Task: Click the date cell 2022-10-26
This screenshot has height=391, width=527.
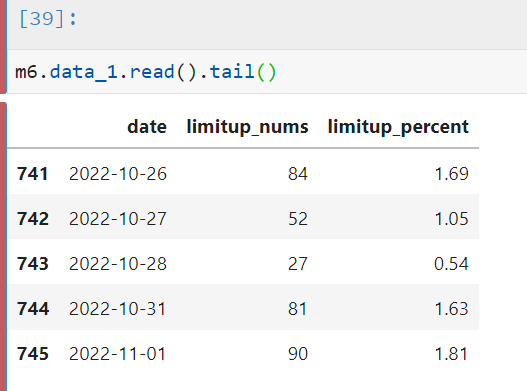Action: click(118, 174)
